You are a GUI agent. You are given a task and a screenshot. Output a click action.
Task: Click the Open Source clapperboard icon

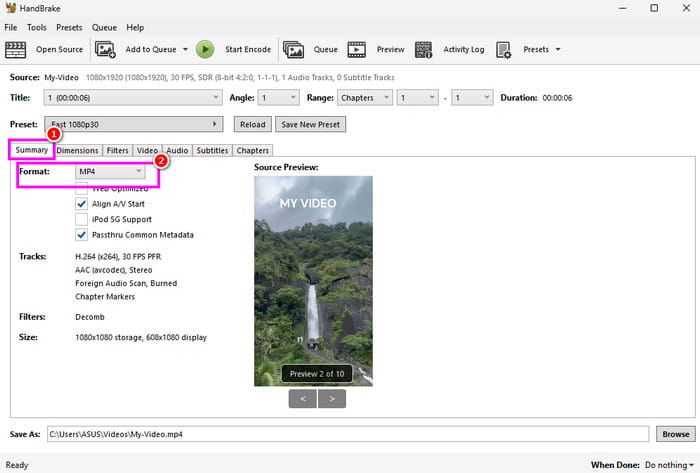click(x=16, y=50)
